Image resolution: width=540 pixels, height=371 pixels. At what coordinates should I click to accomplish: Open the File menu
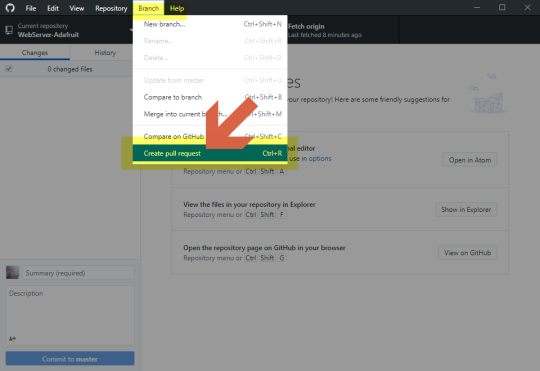pos(31,8)
